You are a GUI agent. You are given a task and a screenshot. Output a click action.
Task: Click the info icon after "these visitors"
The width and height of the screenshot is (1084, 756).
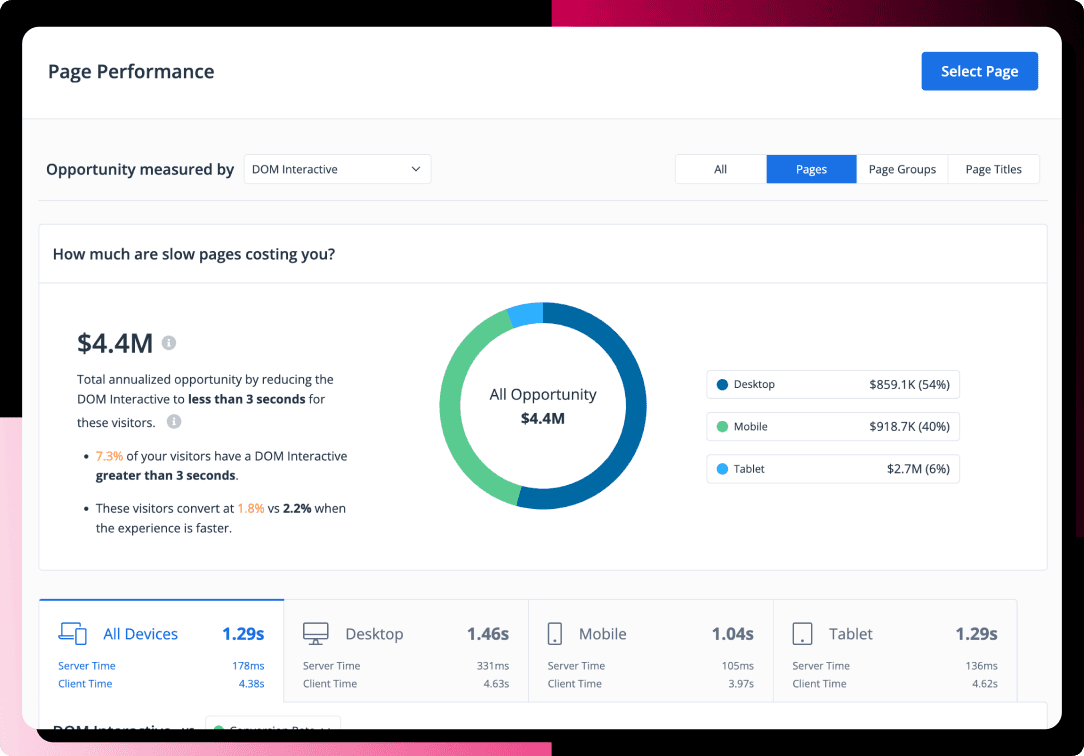(174, 422)
